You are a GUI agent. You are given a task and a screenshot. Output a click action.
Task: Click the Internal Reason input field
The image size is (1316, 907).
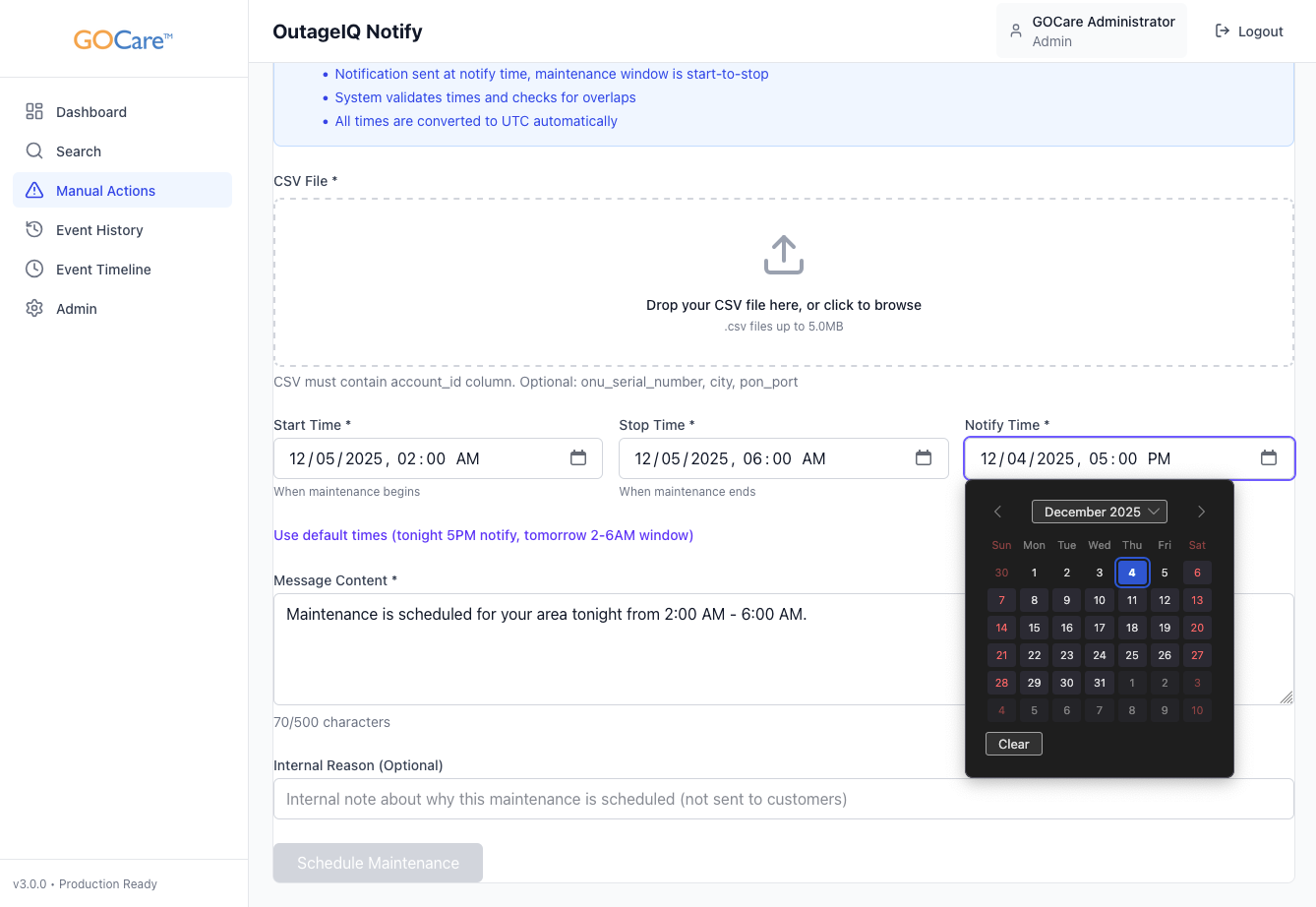click(x=783, y=799)
